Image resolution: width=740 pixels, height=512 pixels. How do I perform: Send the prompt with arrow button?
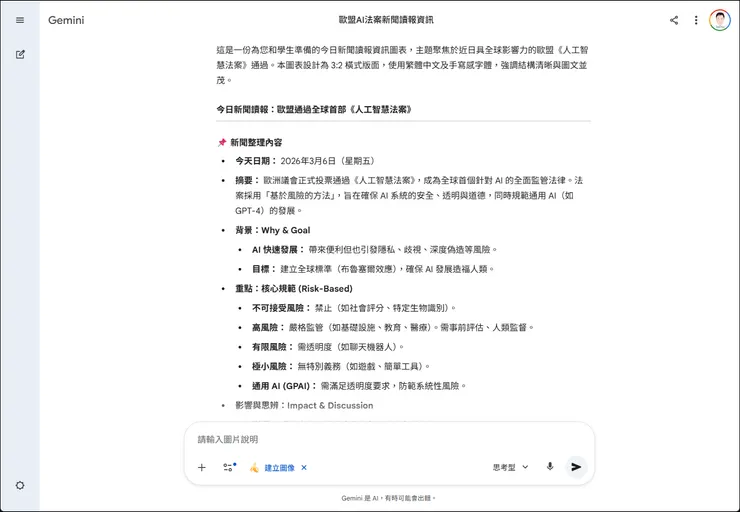click(x=576, y=467)
